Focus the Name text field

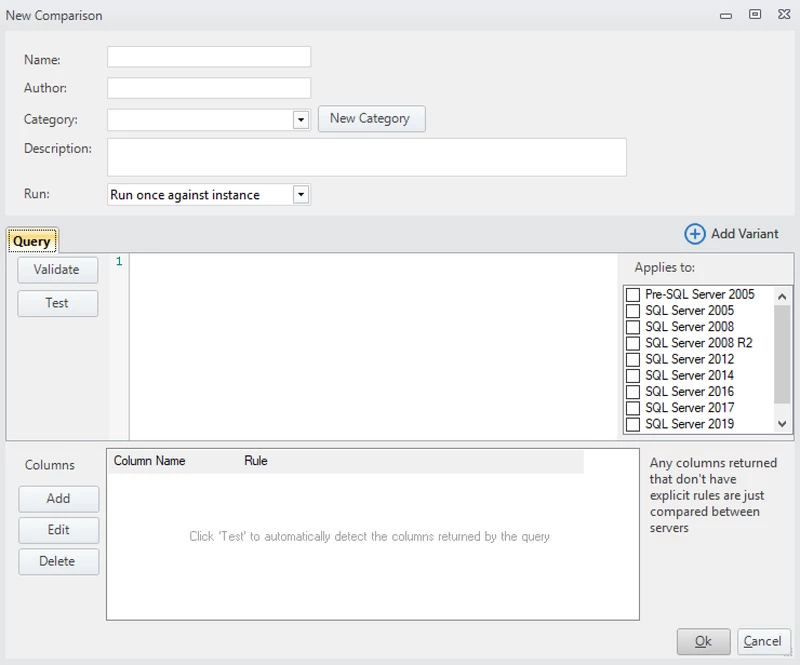[x=209, y=57]
